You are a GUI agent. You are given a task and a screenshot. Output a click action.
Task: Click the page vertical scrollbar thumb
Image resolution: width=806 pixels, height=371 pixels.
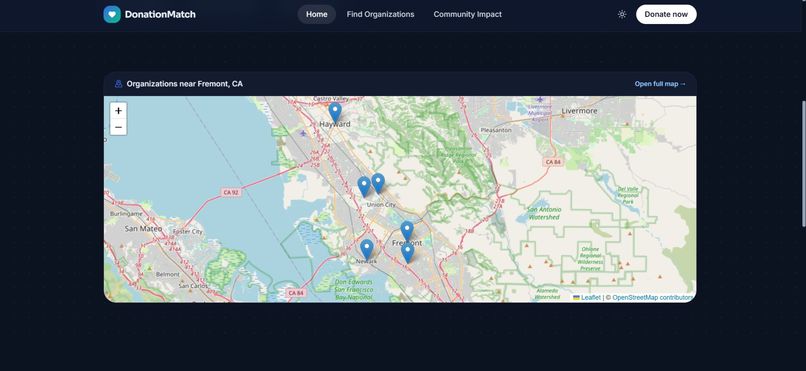coord(803,163)
